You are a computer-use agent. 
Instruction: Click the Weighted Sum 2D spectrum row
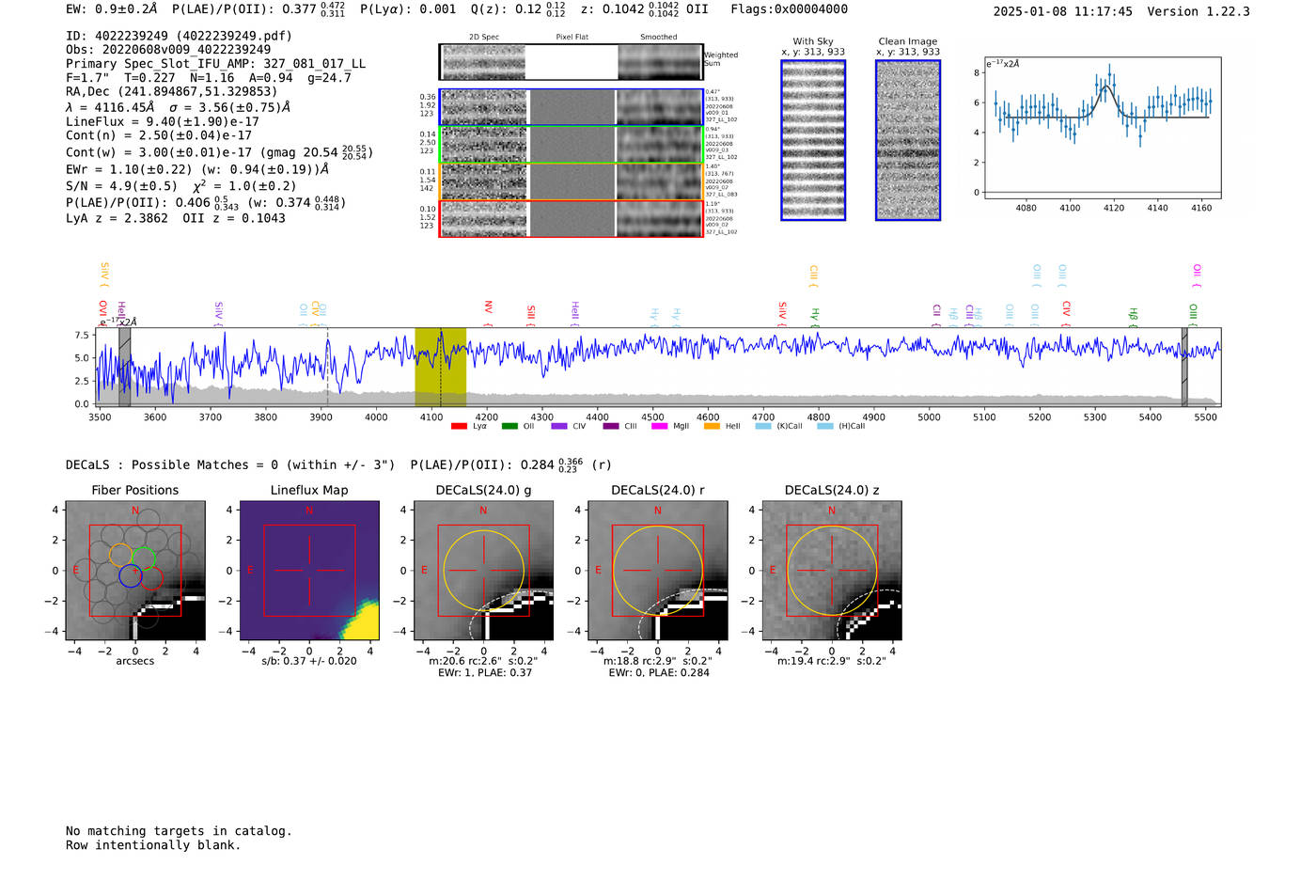pyautogui.click(x=572, y=62)
